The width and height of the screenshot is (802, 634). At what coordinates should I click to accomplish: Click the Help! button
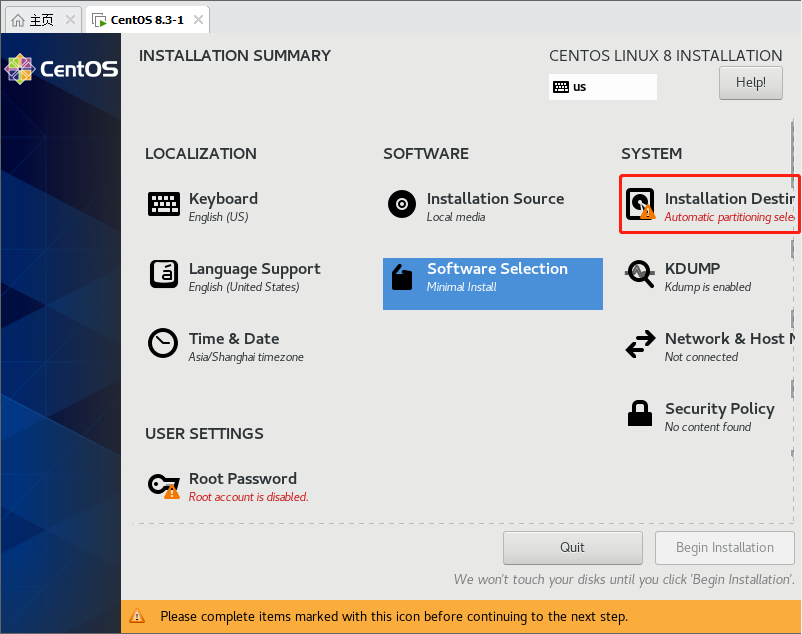750,83
